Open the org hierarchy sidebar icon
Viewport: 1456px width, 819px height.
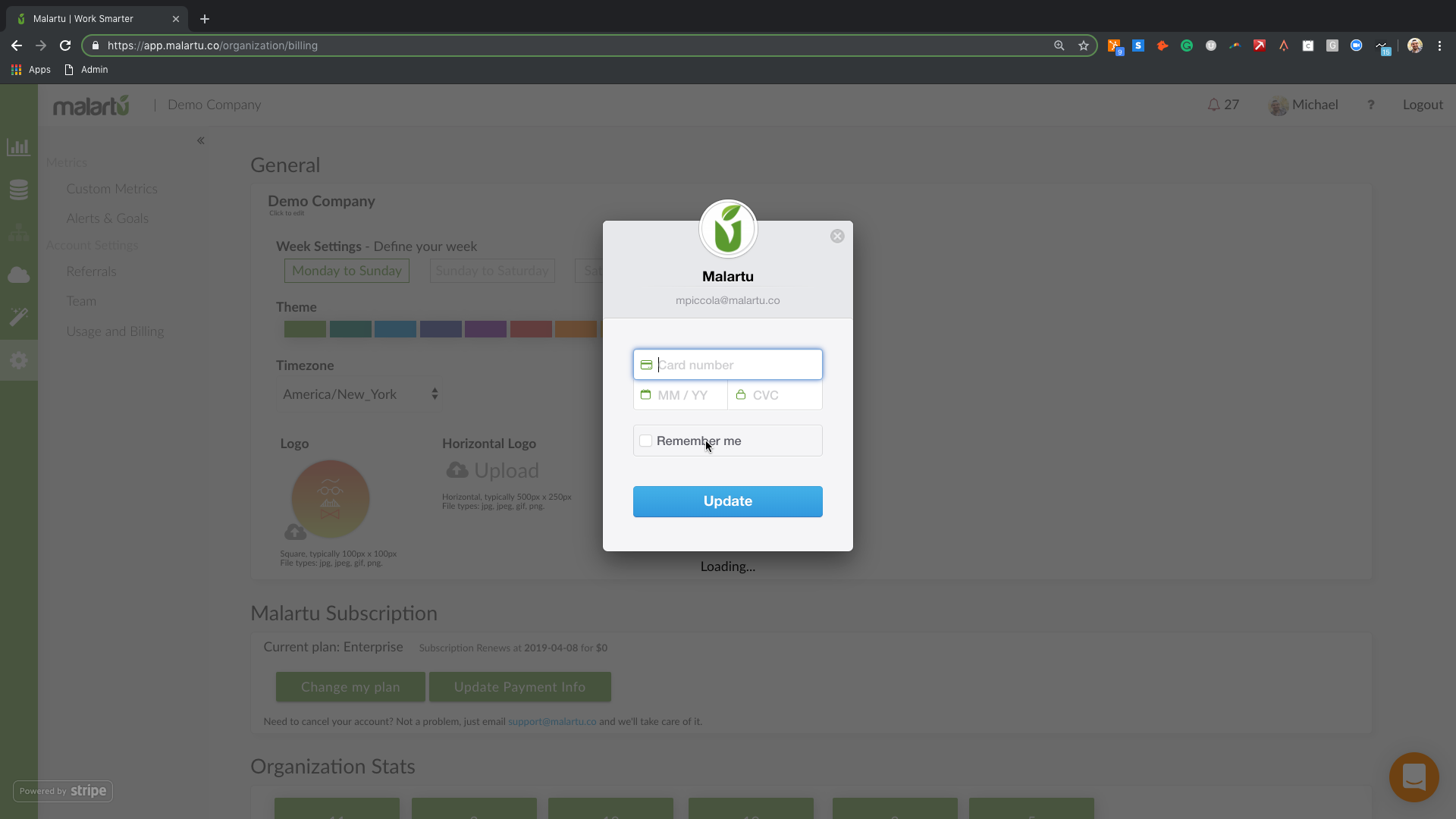[x=19, y=232]
